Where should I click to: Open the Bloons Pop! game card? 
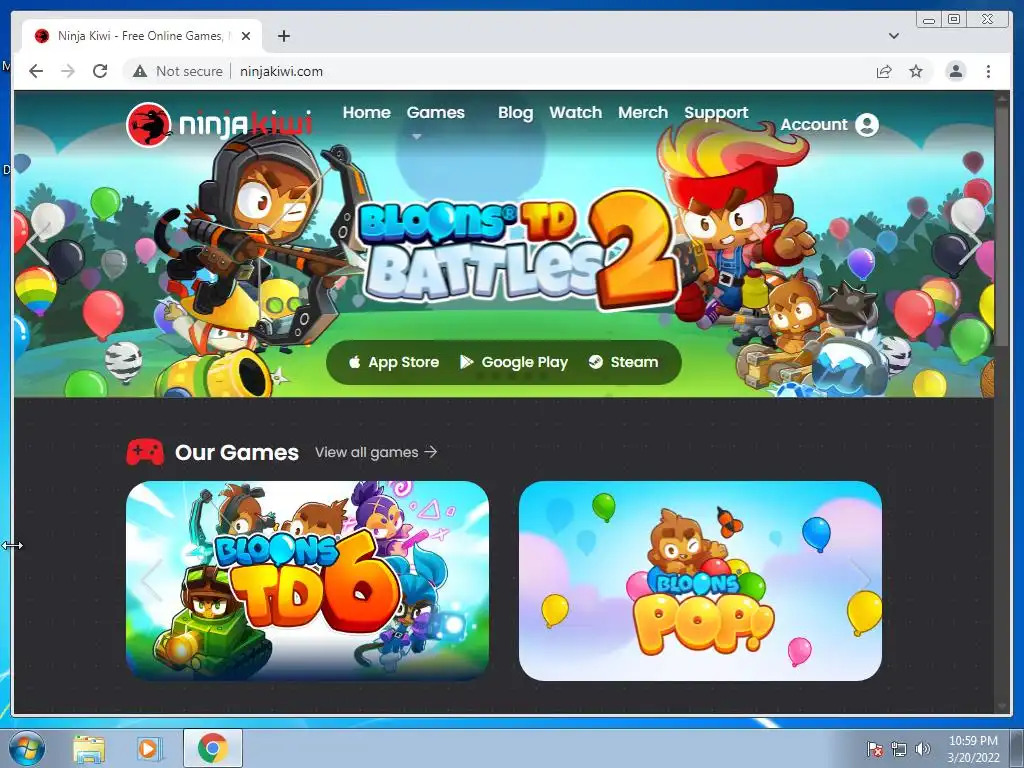(700, 581)
